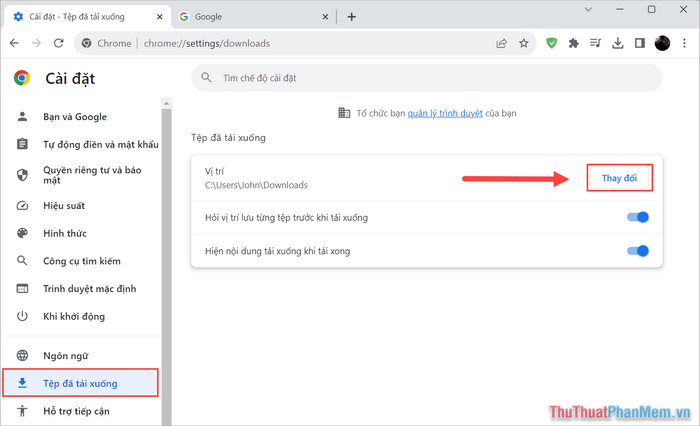
Task: Click the Chrome site info icon
Action: point(87,43)
